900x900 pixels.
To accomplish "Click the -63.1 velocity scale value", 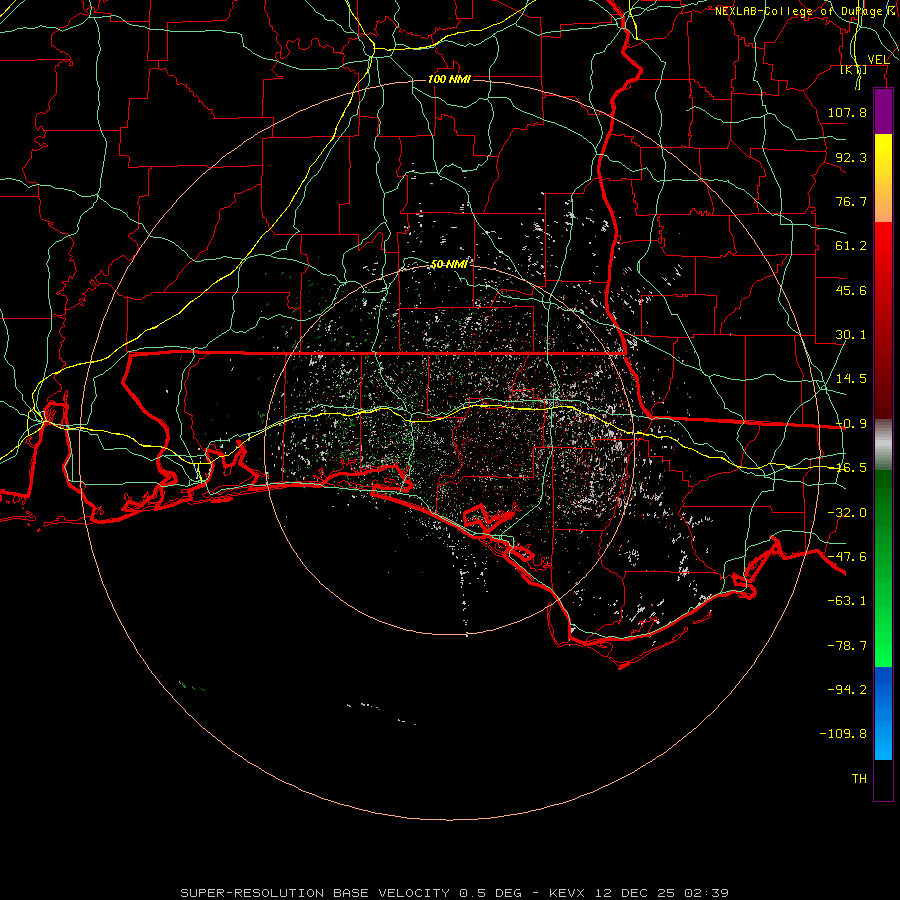I will [x=847, y=601].
